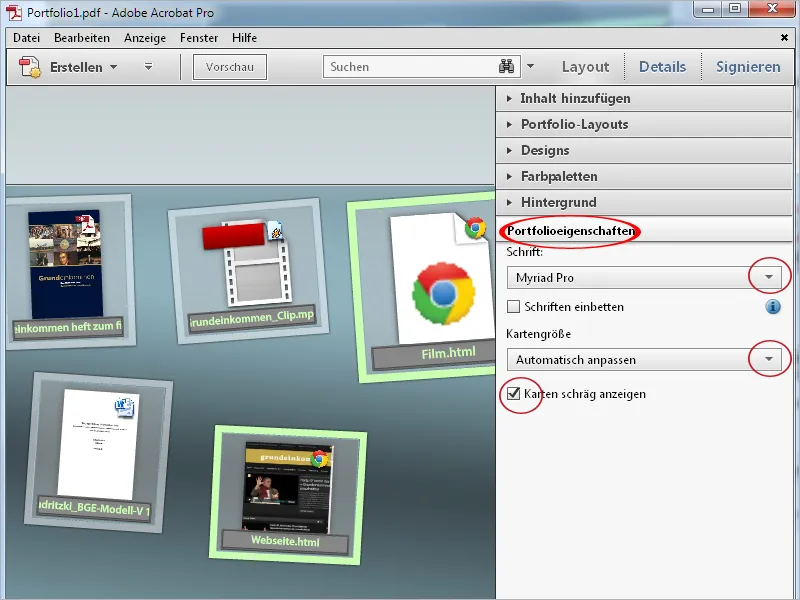Select the BGE-Modell Word document card
The height and width of the screenshot is (600, 800).
[97, 453]
